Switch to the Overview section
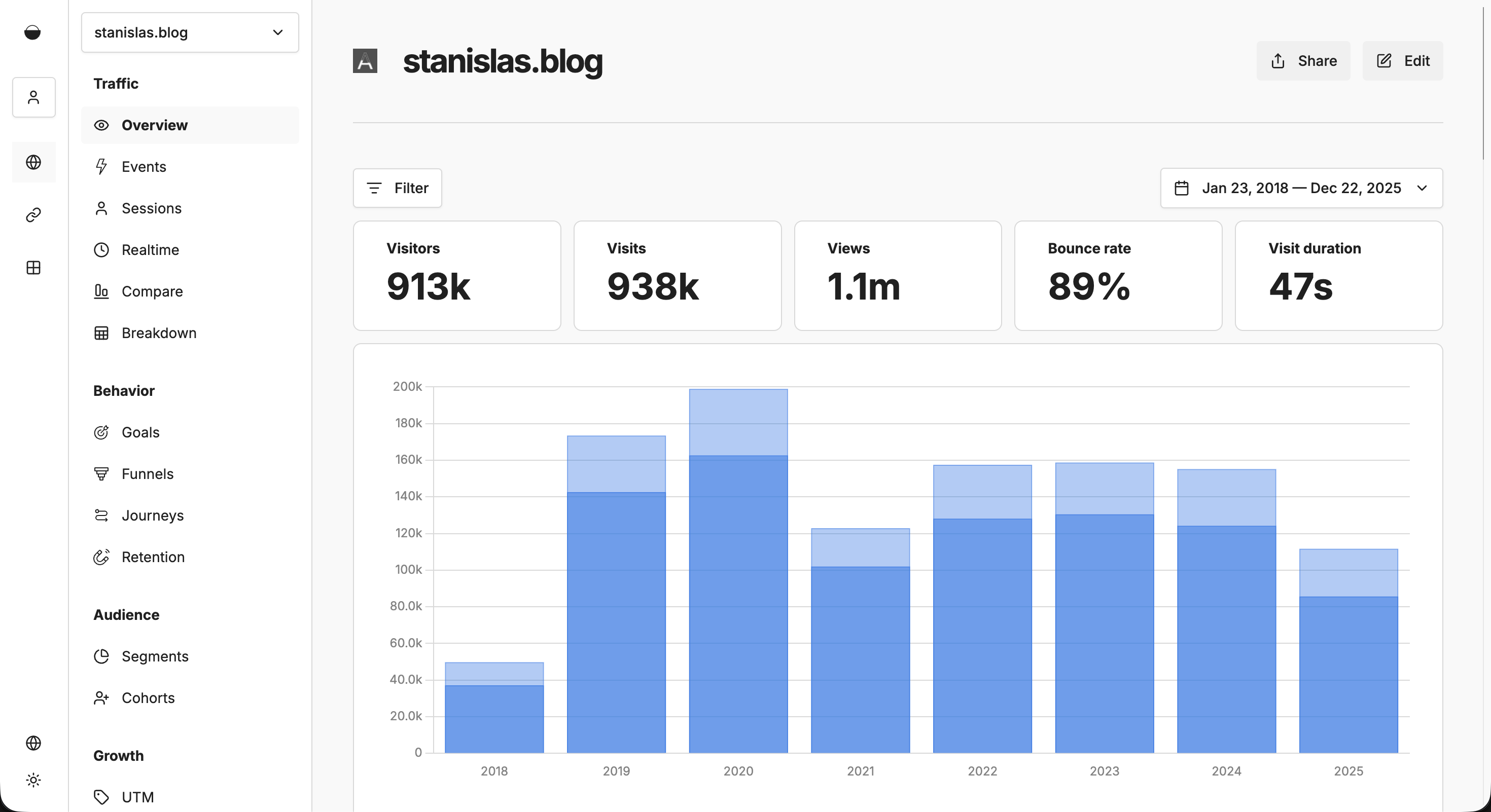The height and width of the screenshot is (812, 1491). coord(154,125)
